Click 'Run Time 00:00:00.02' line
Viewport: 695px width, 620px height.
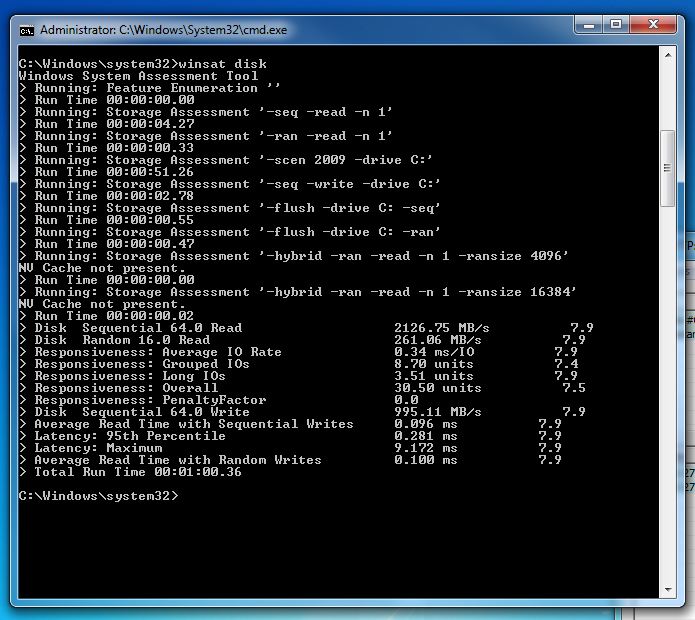[107, 316]
